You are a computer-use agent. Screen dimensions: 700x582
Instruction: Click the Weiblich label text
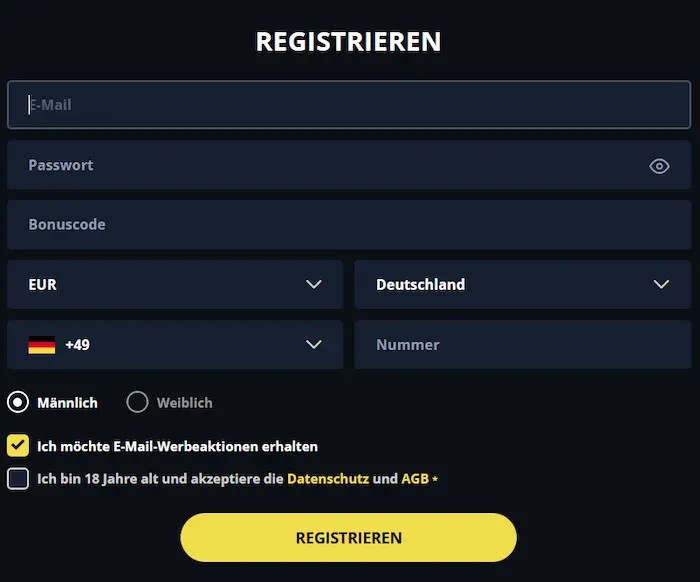[185, 403]
